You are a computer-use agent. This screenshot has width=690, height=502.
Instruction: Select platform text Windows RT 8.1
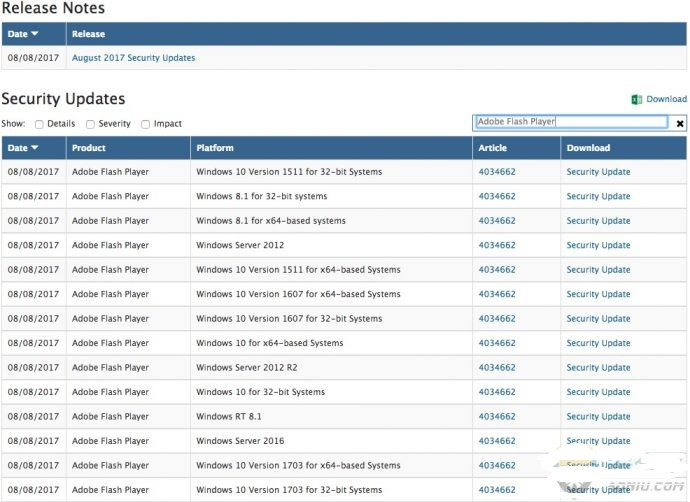point(229,416)
